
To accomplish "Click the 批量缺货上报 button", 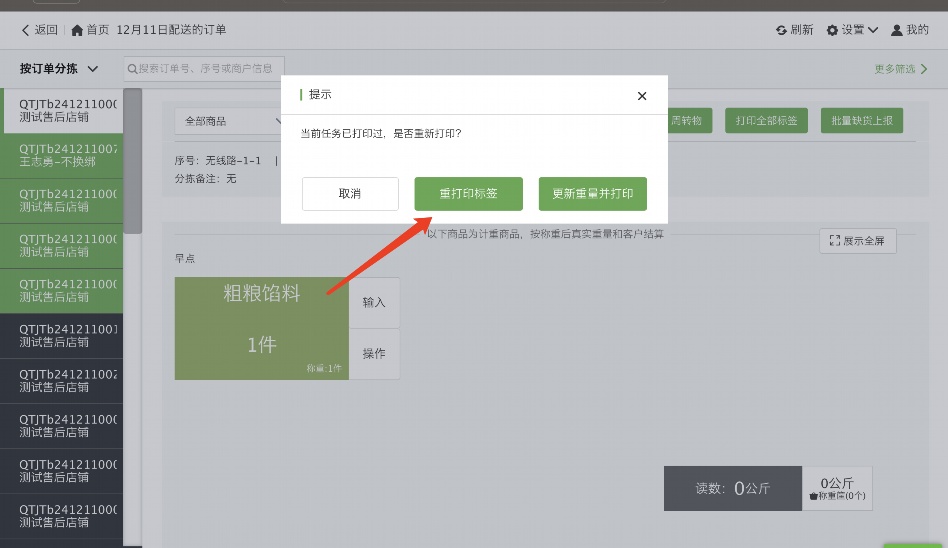I will (x=862, y=121).
